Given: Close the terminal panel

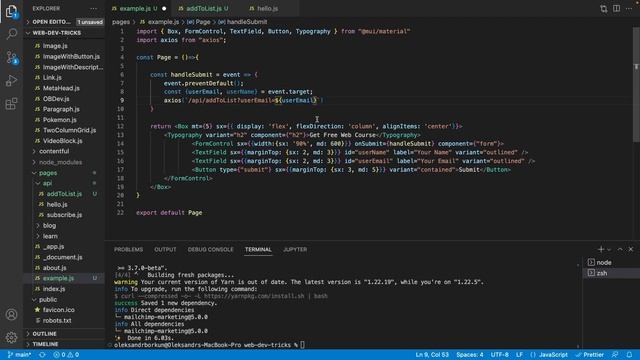Looking at the screenshot, I should tap(631, 249).
